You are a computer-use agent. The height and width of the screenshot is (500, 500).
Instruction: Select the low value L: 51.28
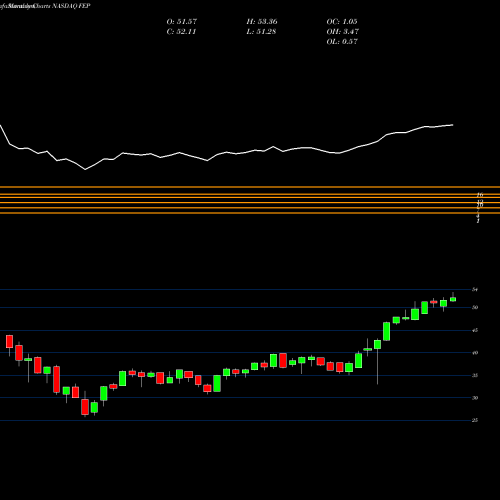click(261, 32)
